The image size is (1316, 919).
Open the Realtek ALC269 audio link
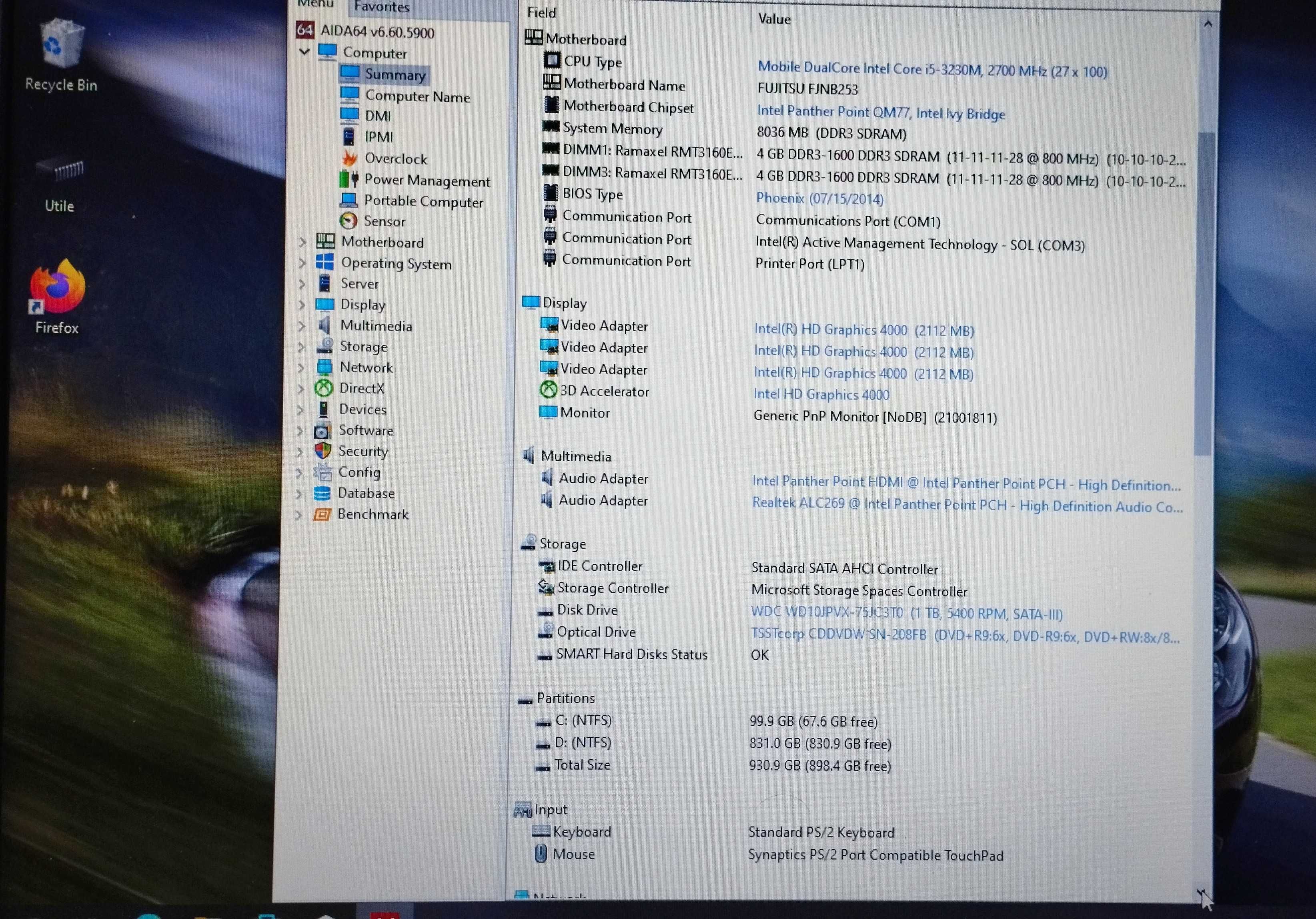(x=967, y=505)
